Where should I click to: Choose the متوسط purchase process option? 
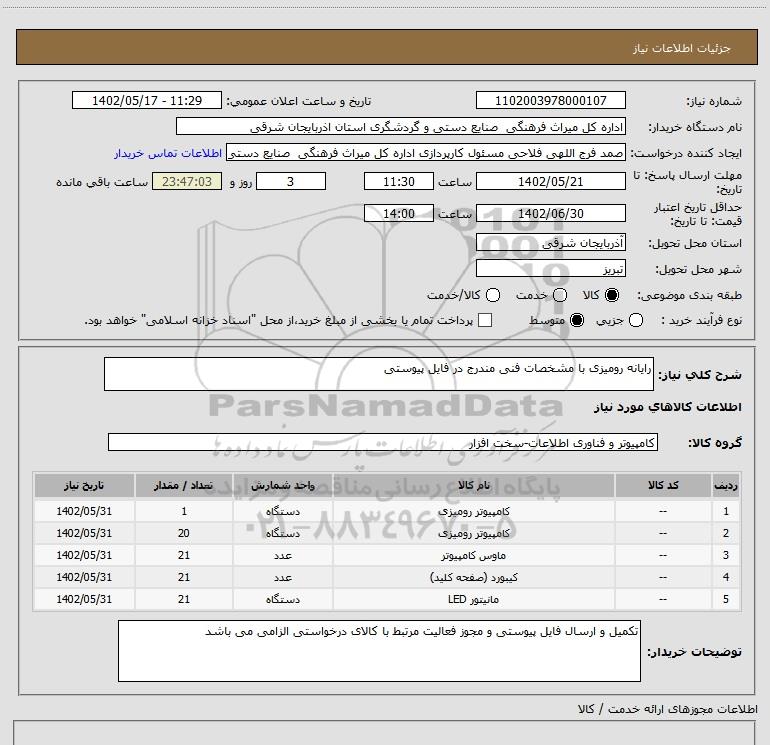click(x=577, y=320)
